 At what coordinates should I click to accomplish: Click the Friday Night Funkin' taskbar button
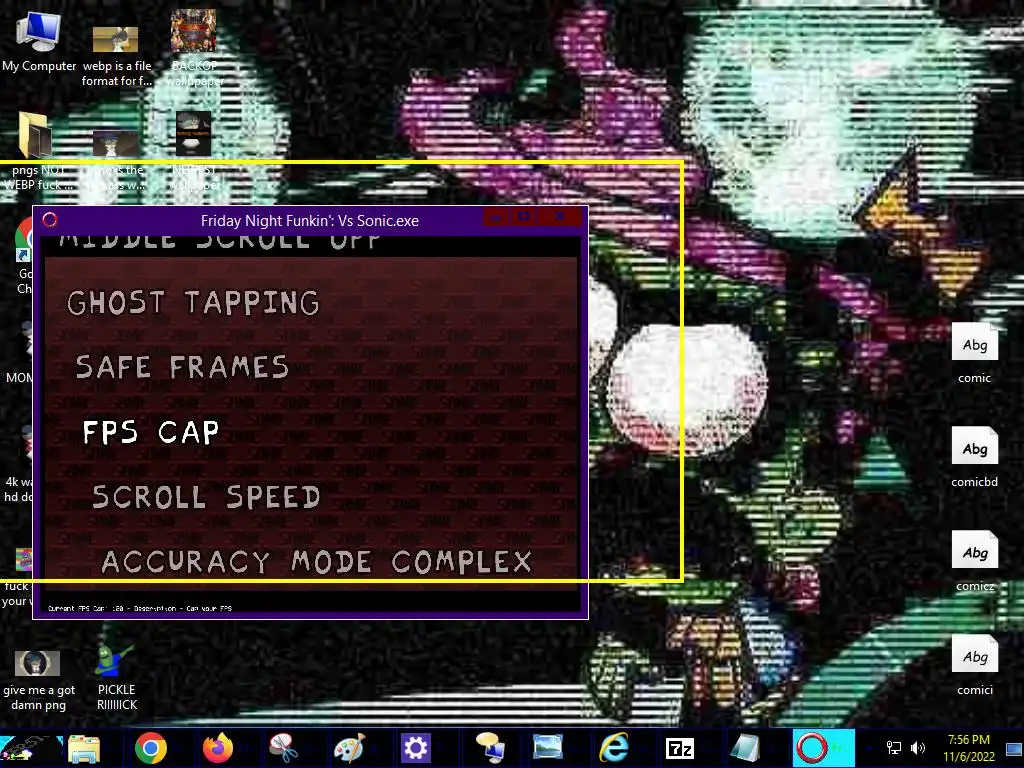[x=824, y=748]
